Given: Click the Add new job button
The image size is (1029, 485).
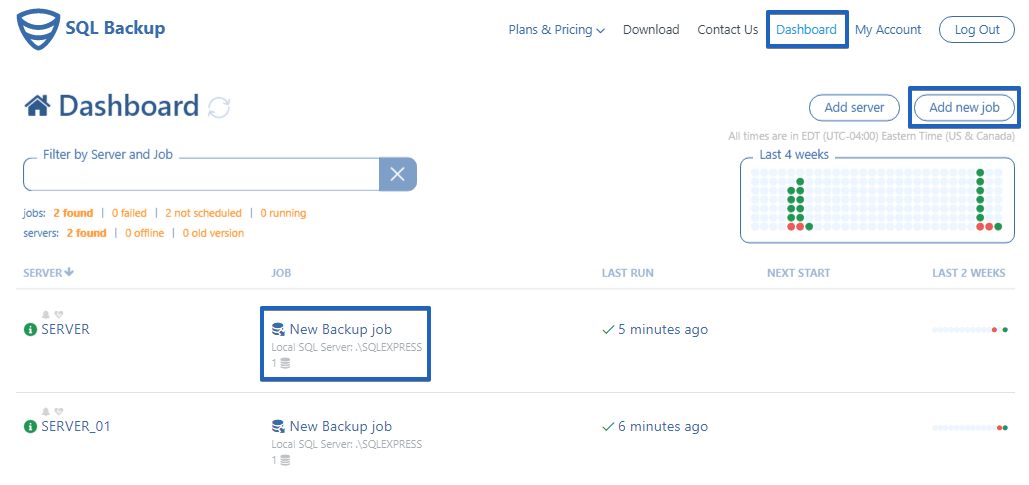Looking at the screenshot, I should pyautogui.click(x=964, y=107).
